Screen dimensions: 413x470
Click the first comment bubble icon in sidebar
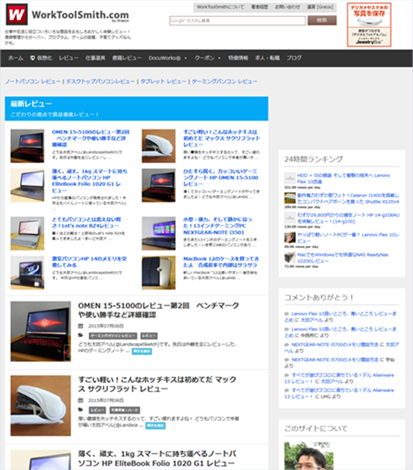point(286,314)
